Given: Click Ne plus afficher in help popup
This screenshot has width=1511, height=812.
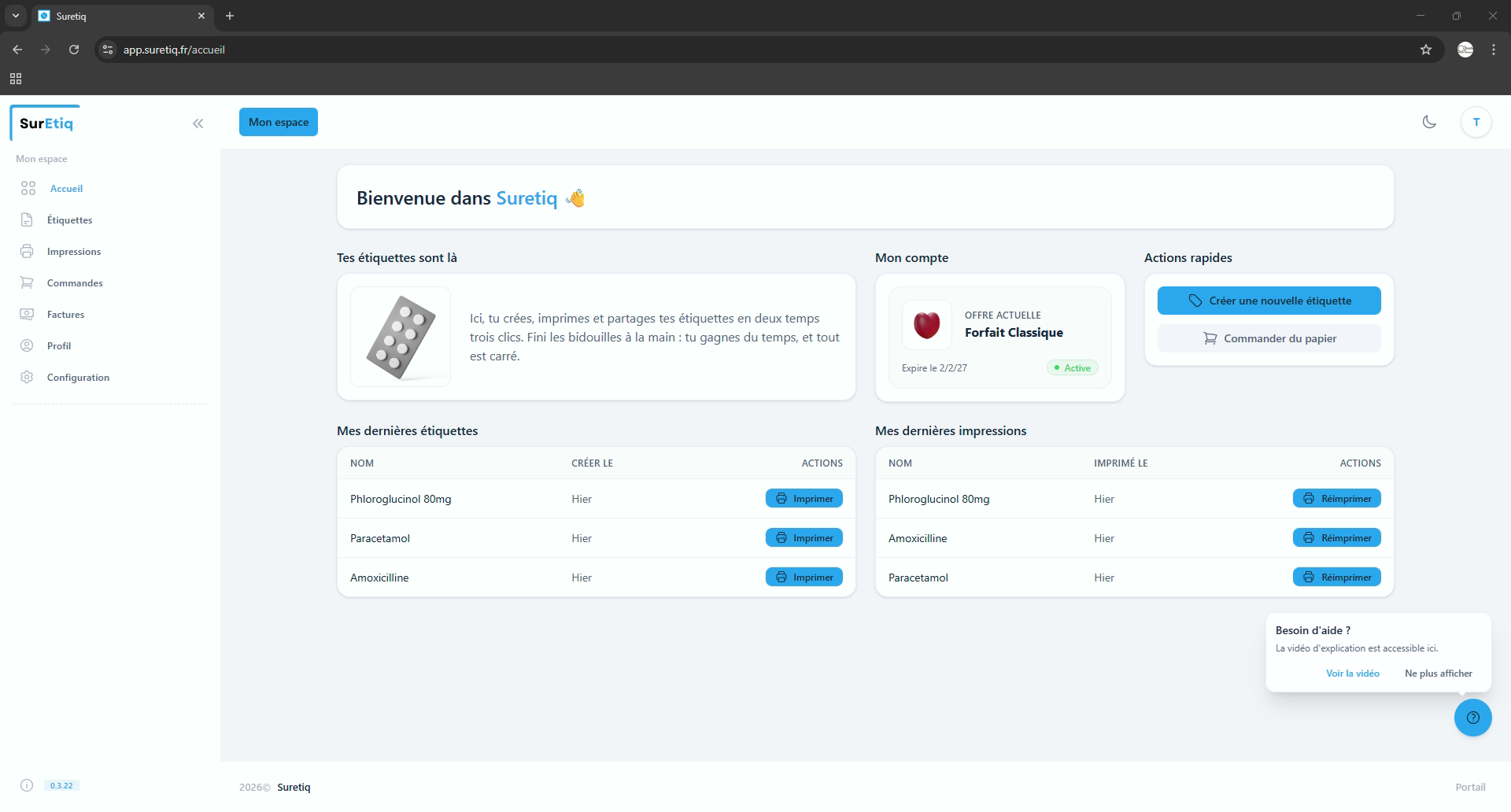Looking at the screenshot, I should 1438,674.
